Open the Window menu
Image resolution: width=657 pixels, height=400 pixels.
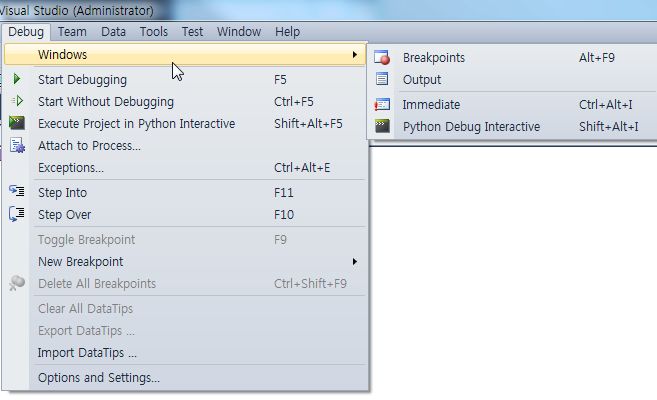click(239, 32)
